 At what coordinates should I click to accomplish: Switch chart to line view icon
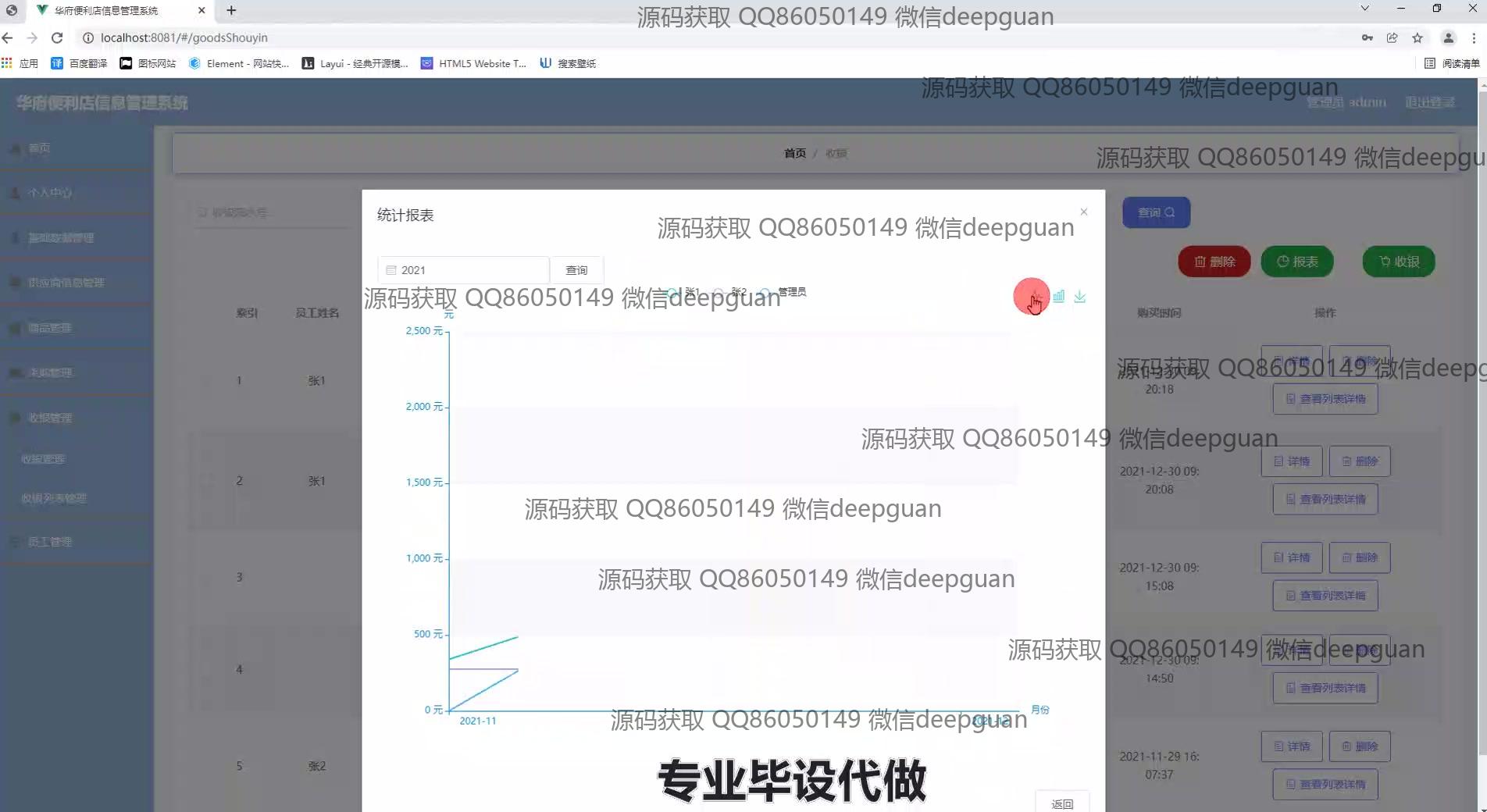click(1035, 297)
